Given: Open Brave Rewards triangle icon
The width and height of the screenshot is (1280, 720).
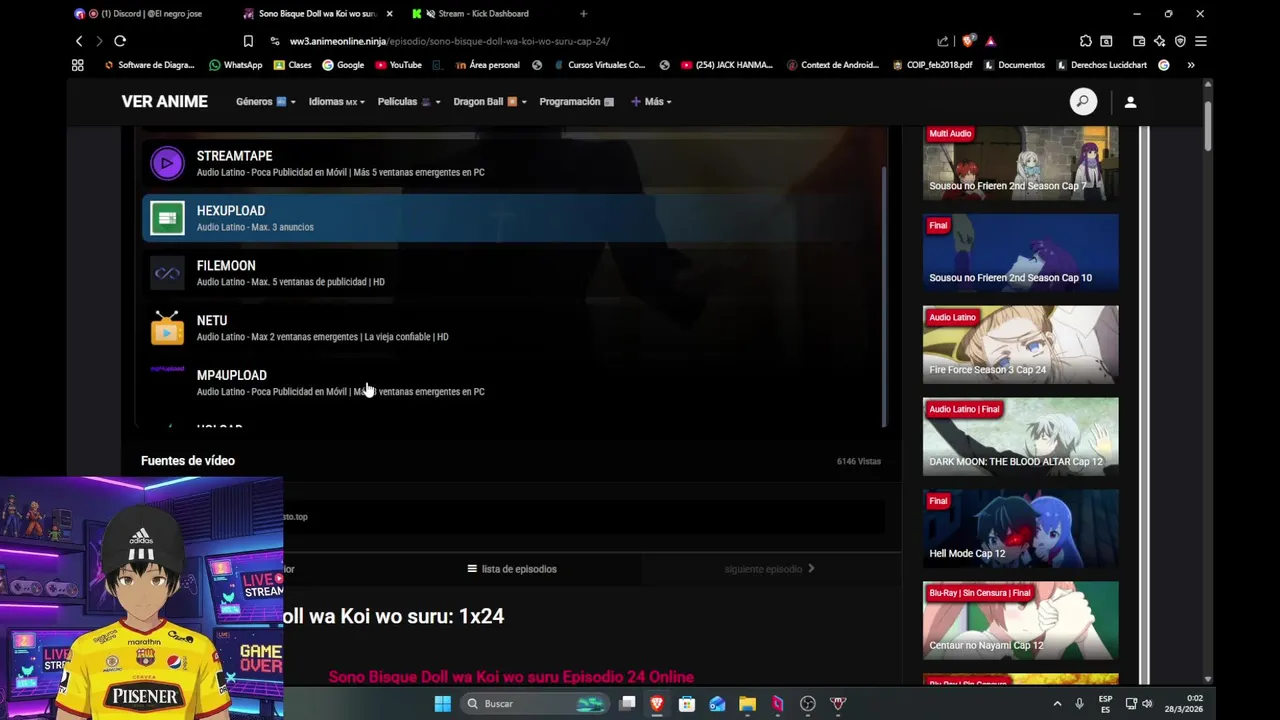Looking at the screenshot, I should pos(990,41).
